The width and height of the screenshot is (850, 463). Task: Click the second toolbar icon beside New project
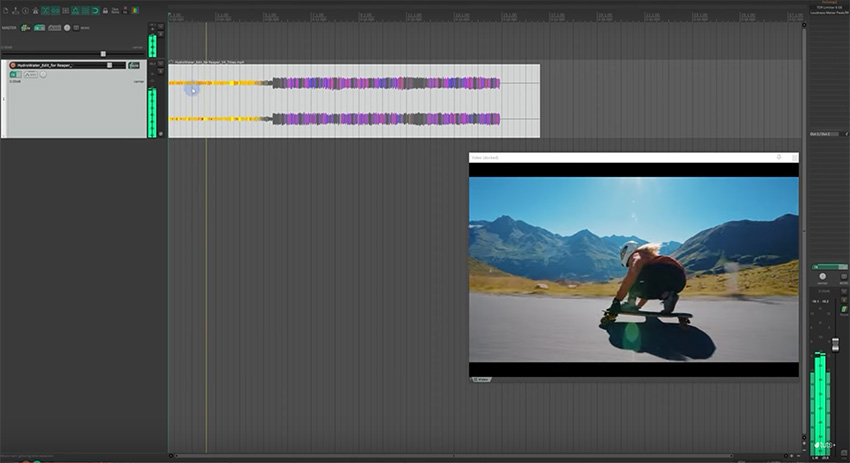pos(16,11)
